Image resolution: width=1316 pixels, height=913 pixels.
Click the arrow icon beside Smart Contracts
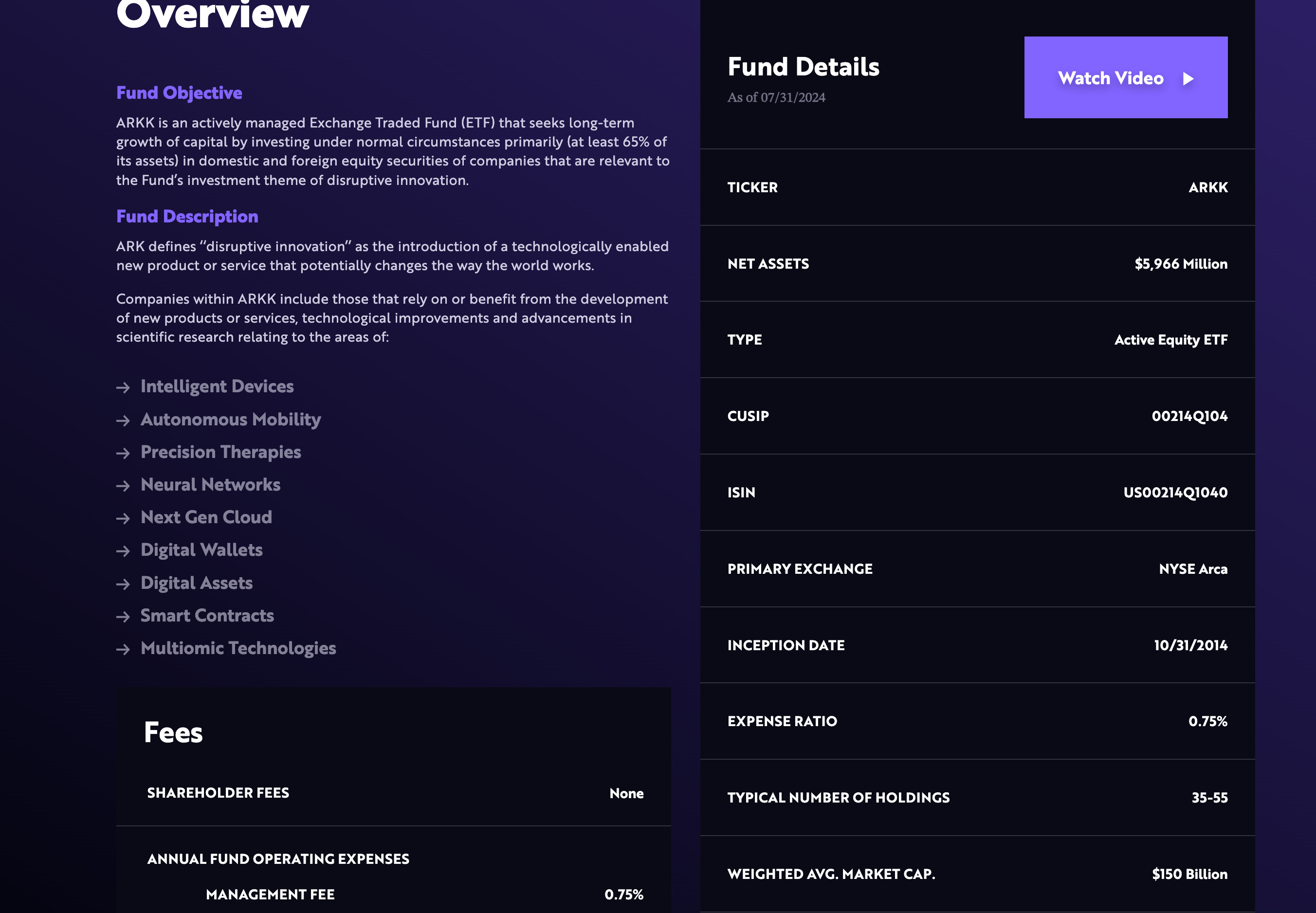123,617
